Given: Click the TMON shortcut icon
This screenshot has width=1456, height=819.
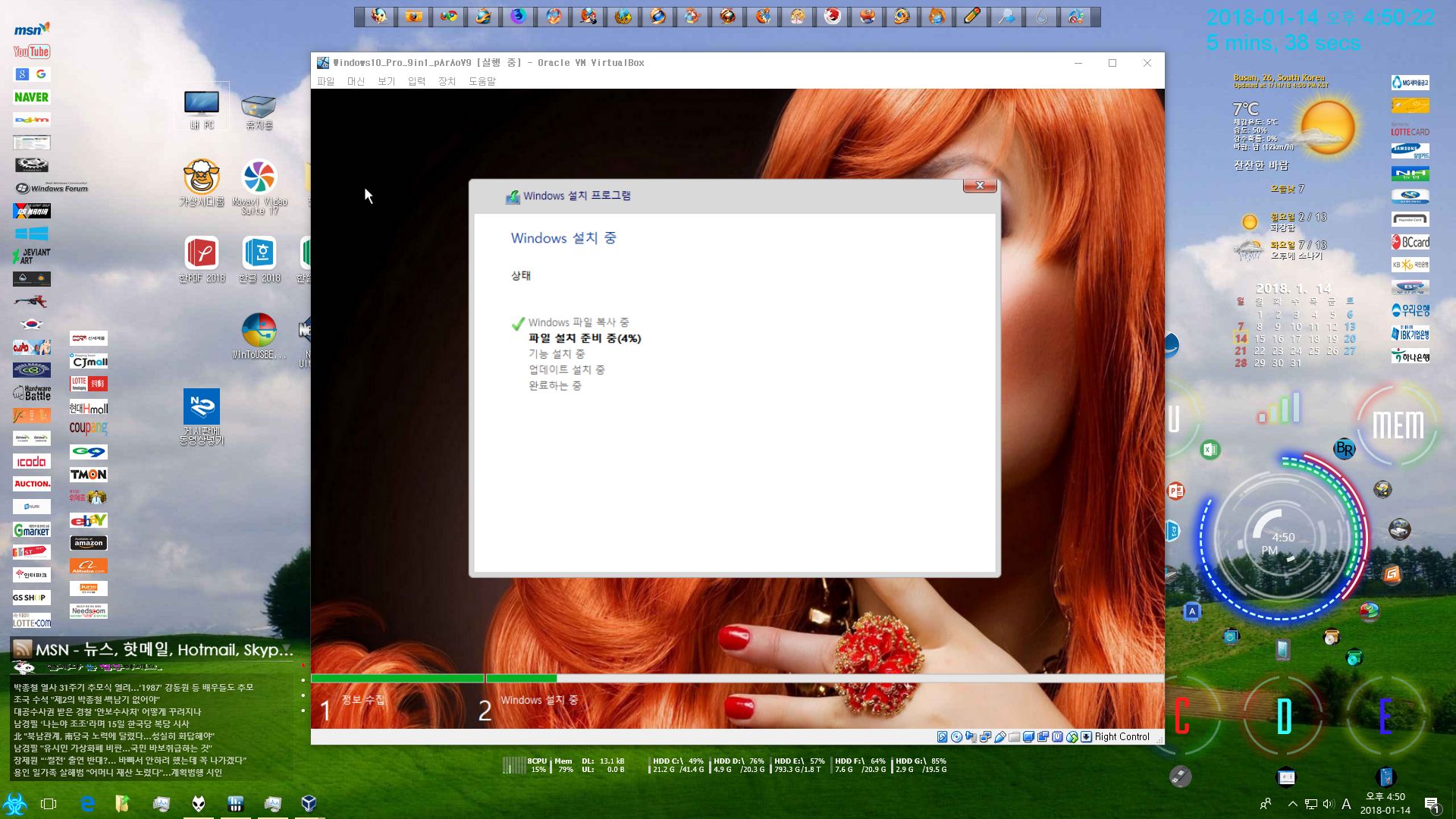Looking at the screenshot, I should pos(89,475).
